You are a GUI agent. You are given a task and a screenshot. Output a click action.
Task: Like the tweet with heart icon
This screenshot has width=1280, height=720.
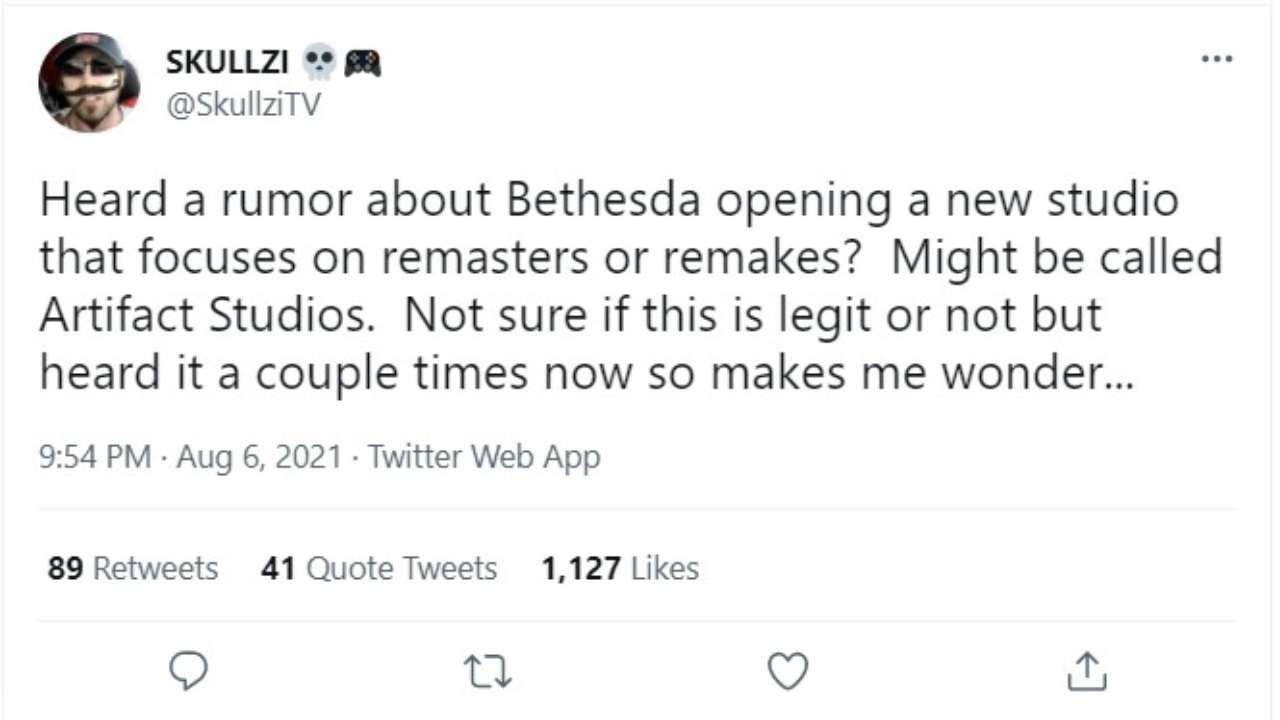click(788, 671)
